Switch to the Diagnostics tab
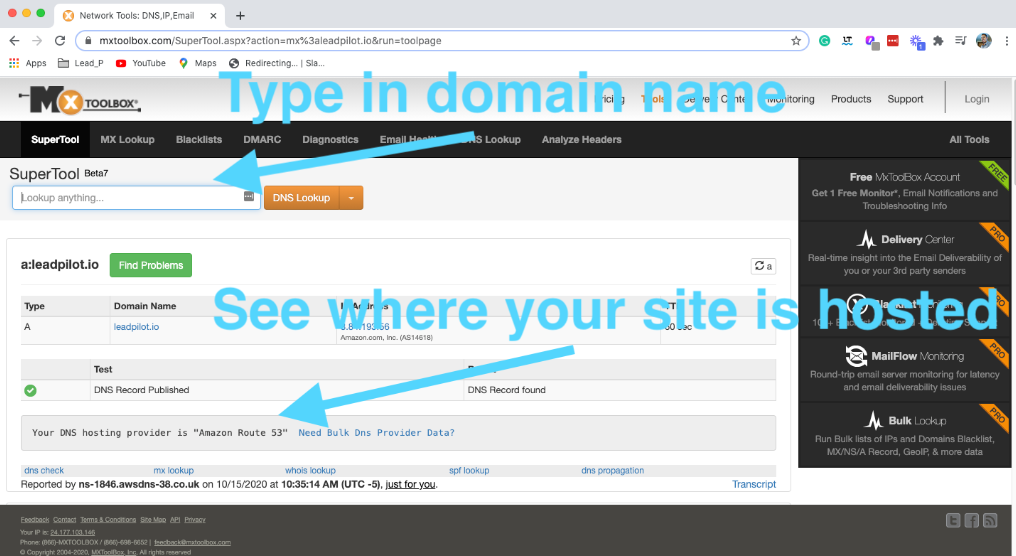Screen dimensions: 1016x556 coord(330,139)
